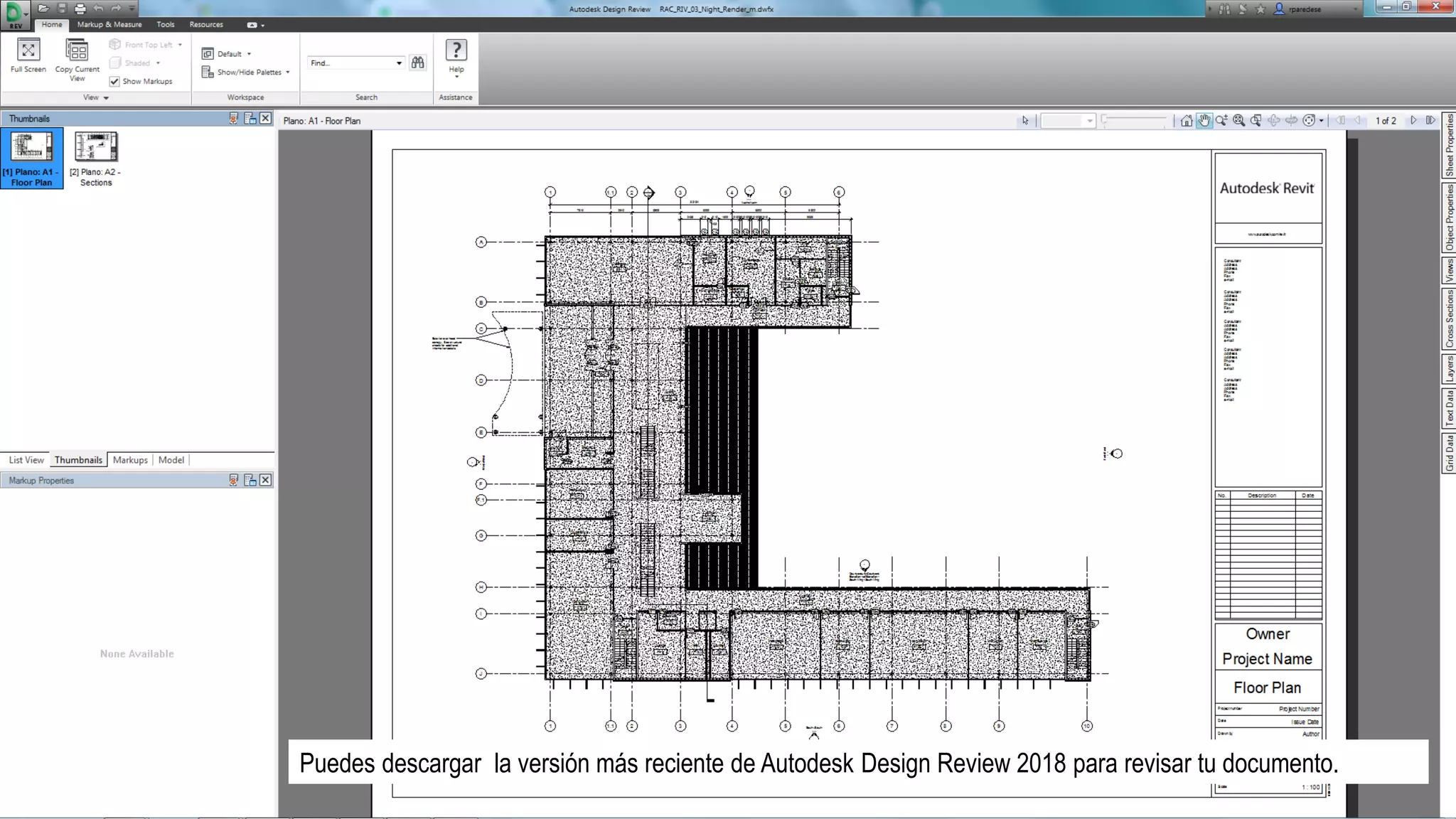Image resolution: width=1456 pixels, height=819 pixels.
Task: Click the SteeringWheels icon
Action: 1309,121
